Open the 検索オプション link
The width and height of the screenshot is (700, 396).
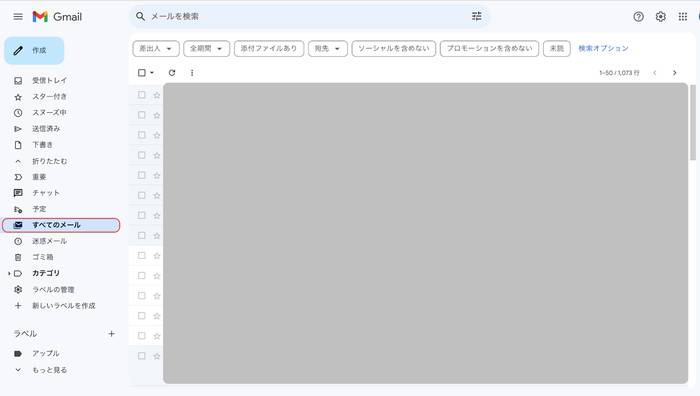coord(603,48)
